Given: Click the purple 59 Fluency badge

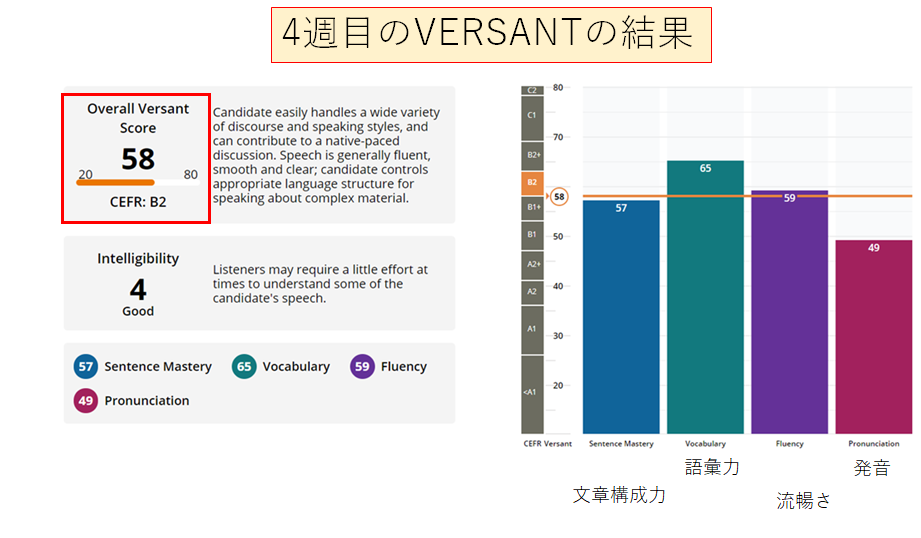Looking at the screenshot, I should [x=362, y=367].
